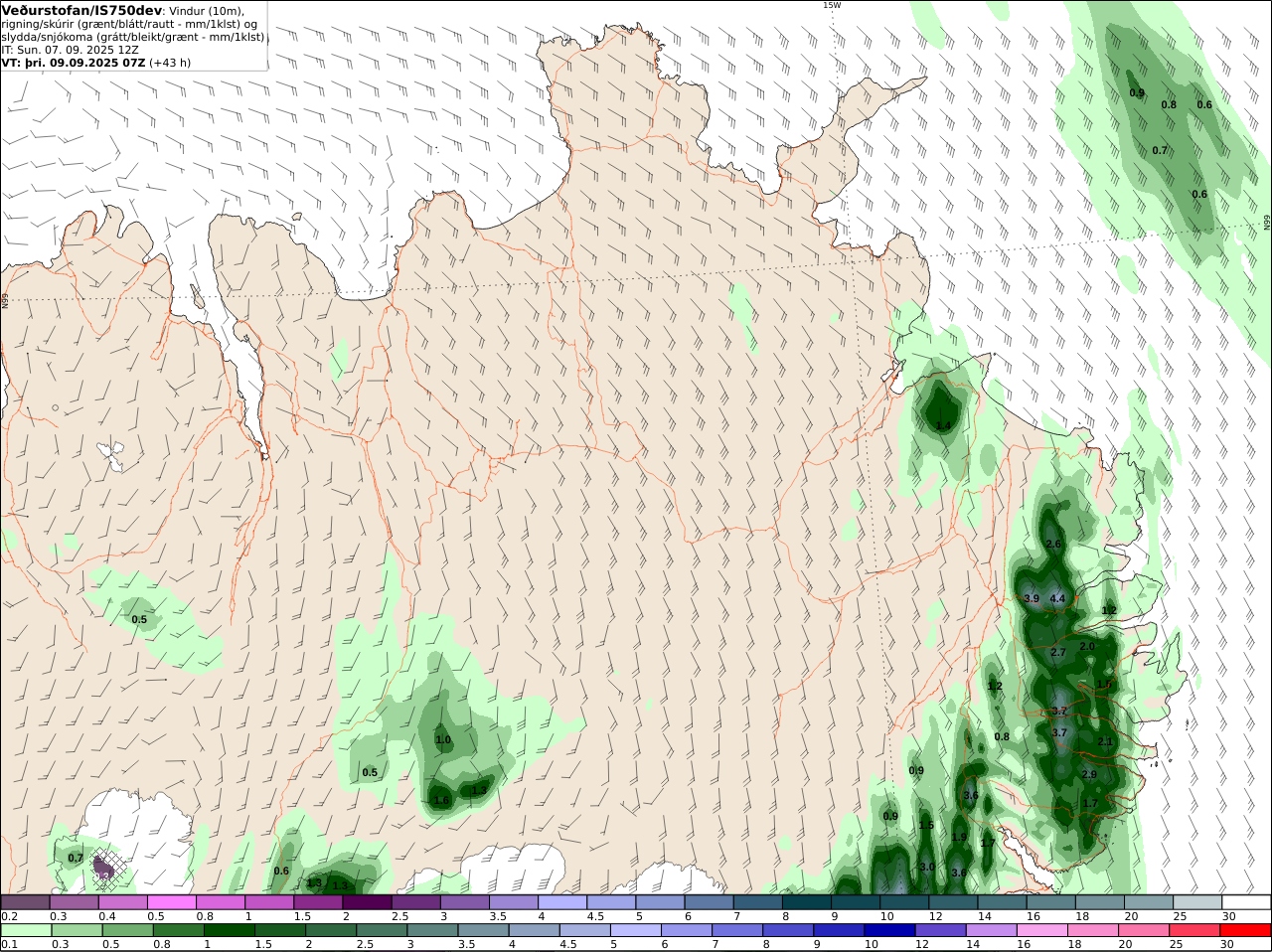Pick bottom legend row bright red swatch after 30
The height and width of the screenshot is (952, 1272).
[x=1245, y=930]
